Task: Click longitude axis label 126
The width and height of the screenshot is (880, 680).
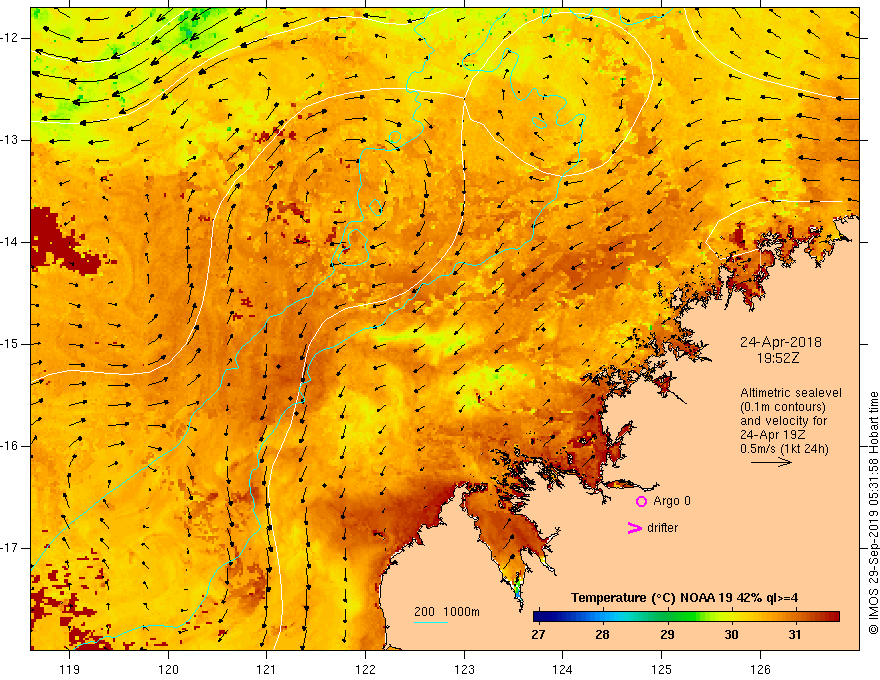Action: click(760, 669)
